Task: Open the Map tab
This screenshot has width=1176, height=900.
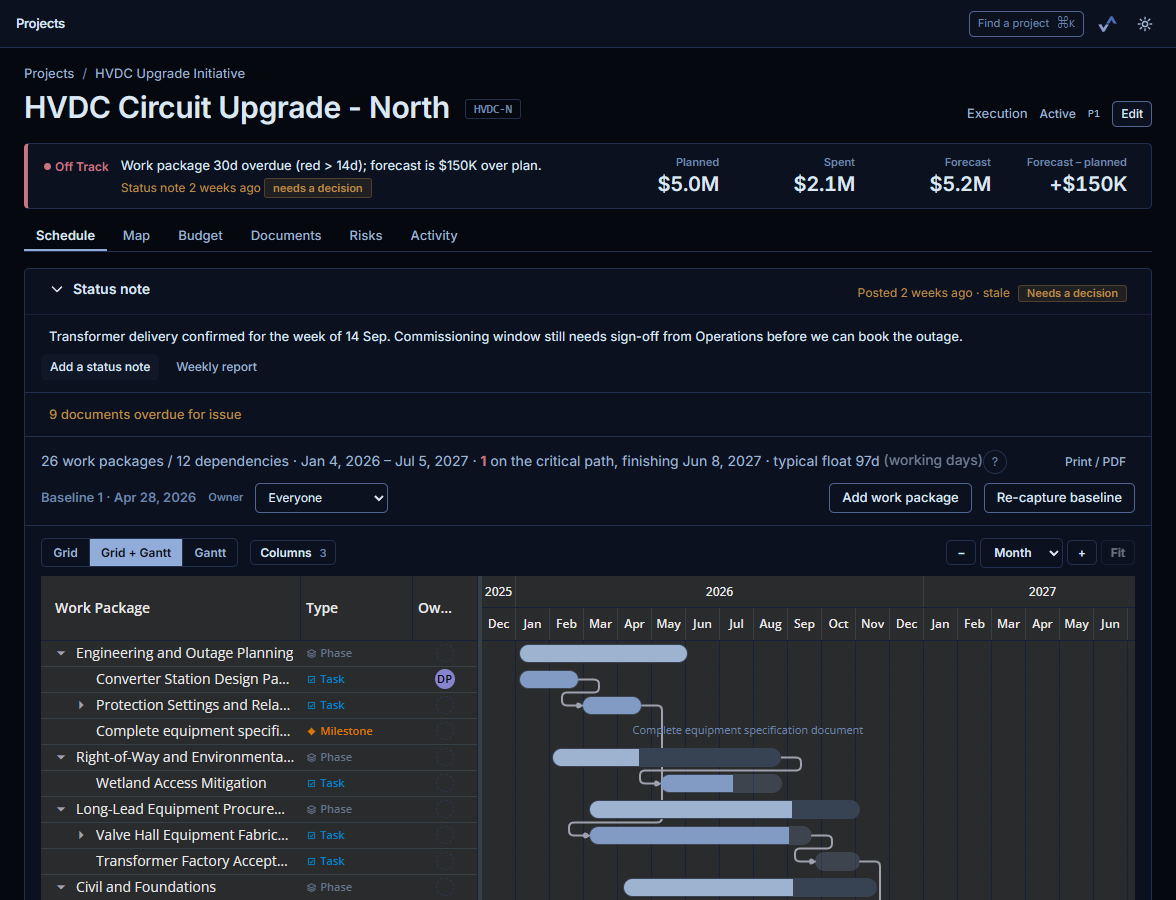Action: click(136, 236)
